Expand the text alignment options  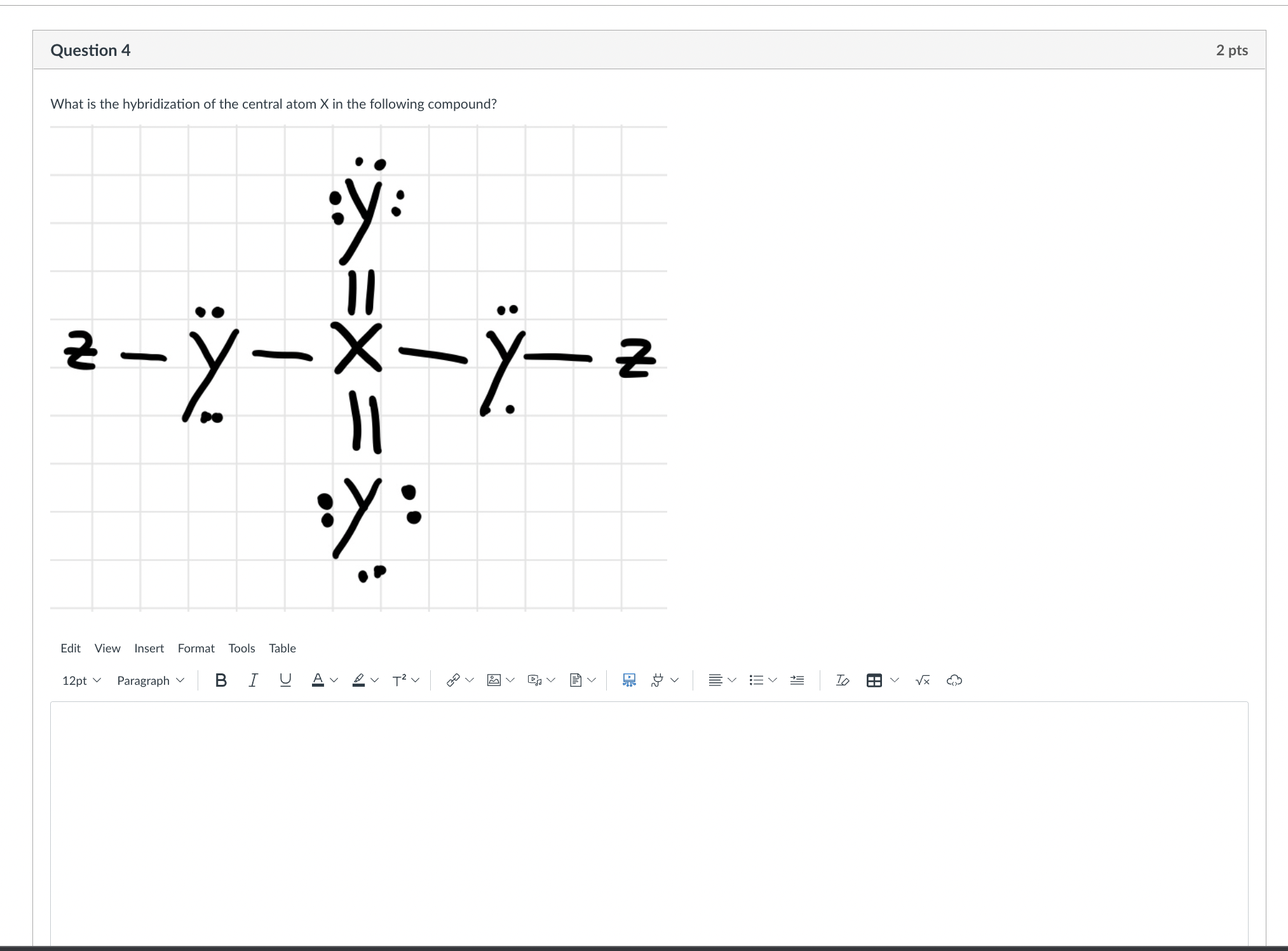pos(722,680)
